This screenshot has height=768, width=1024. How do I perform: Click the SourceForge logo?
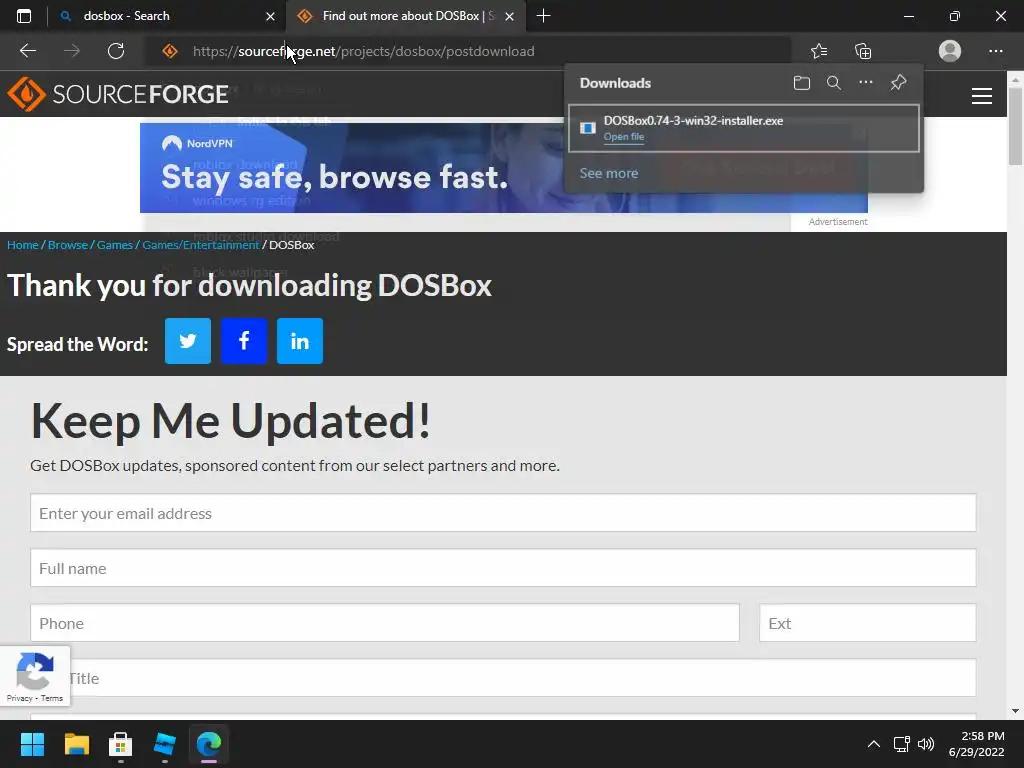(x=118, y=94)
